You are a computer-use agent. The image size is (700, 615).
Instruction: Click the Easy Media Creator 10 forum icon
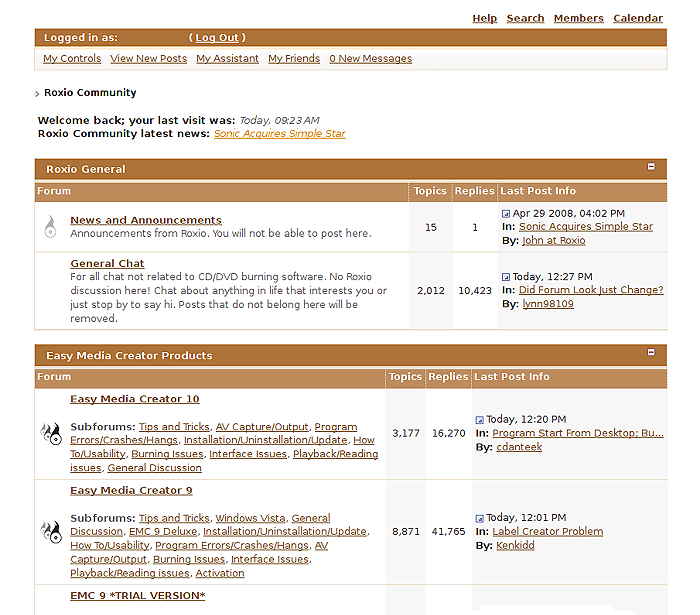[51, 433]
